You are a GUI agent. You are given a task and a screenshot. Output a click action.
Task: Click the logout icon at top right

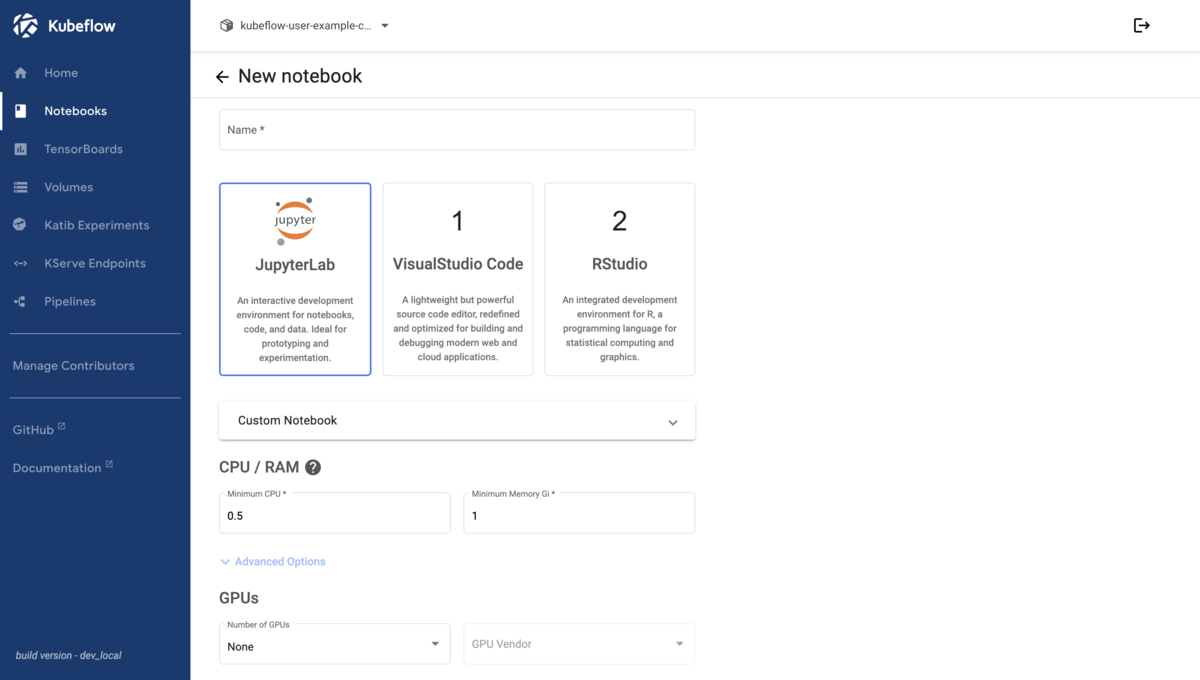click(1141, 25)
